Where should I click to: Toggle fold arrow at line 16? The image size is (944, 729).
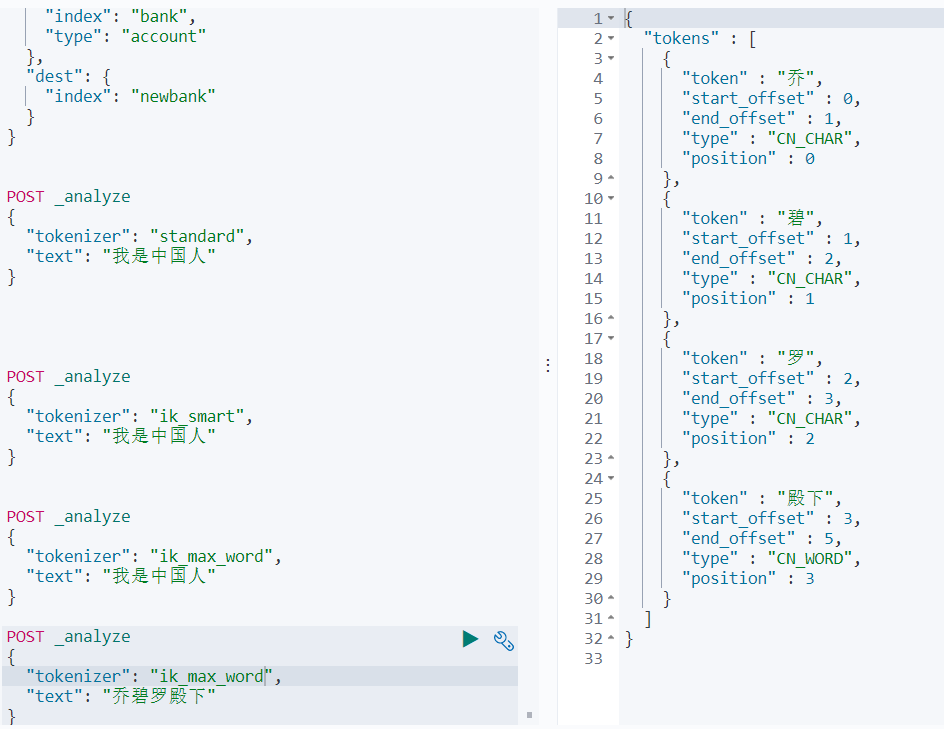(611, 317)
